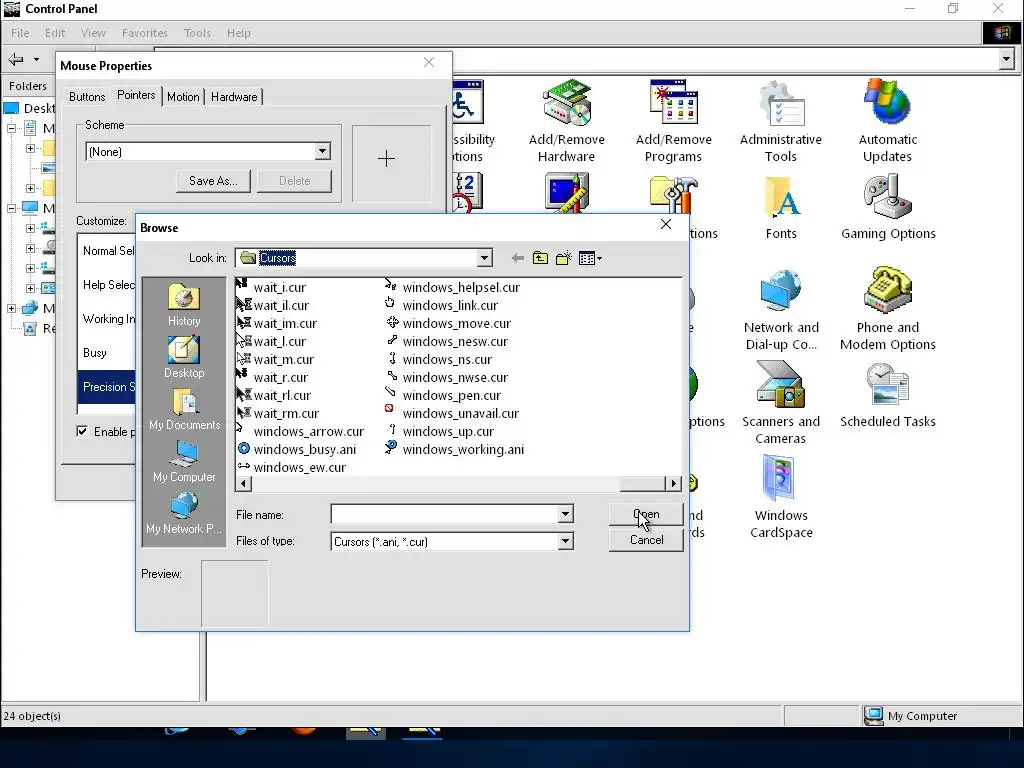This screenshot has height=768, width=1024.
Task: Select windows_pen.cur in file list
Action: (443, 395)
